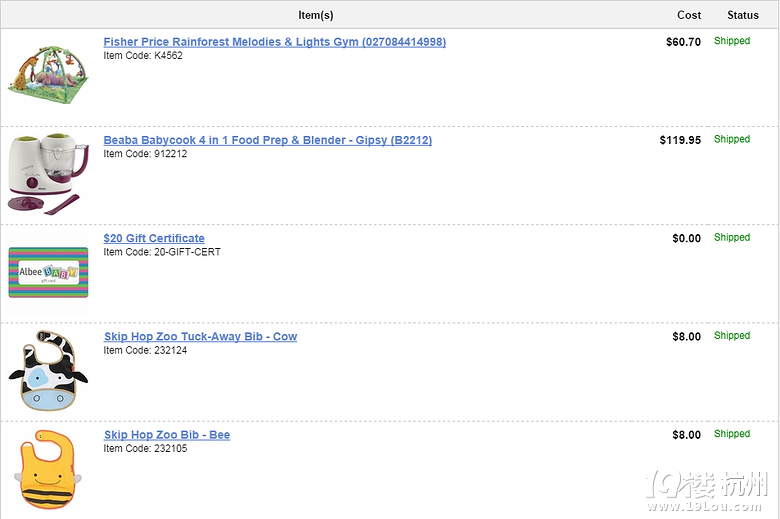The width and height of the screenshot is (780, 519).
Task: Click the Beaba Babycook blender thumbnail
Action: click(x=48, y=174)
